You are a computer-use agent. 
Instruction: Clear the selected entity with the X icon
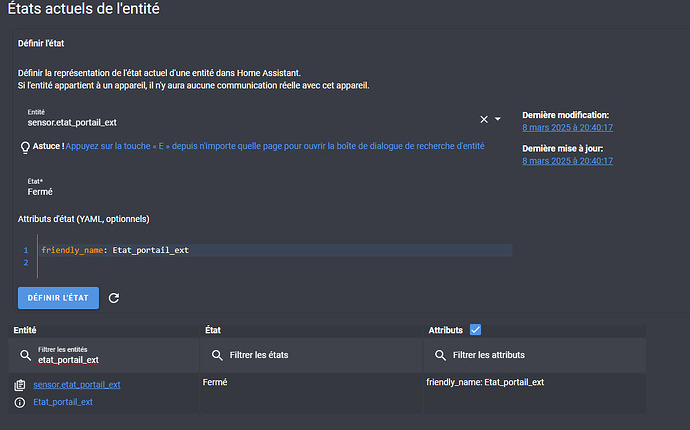[484, 119]
